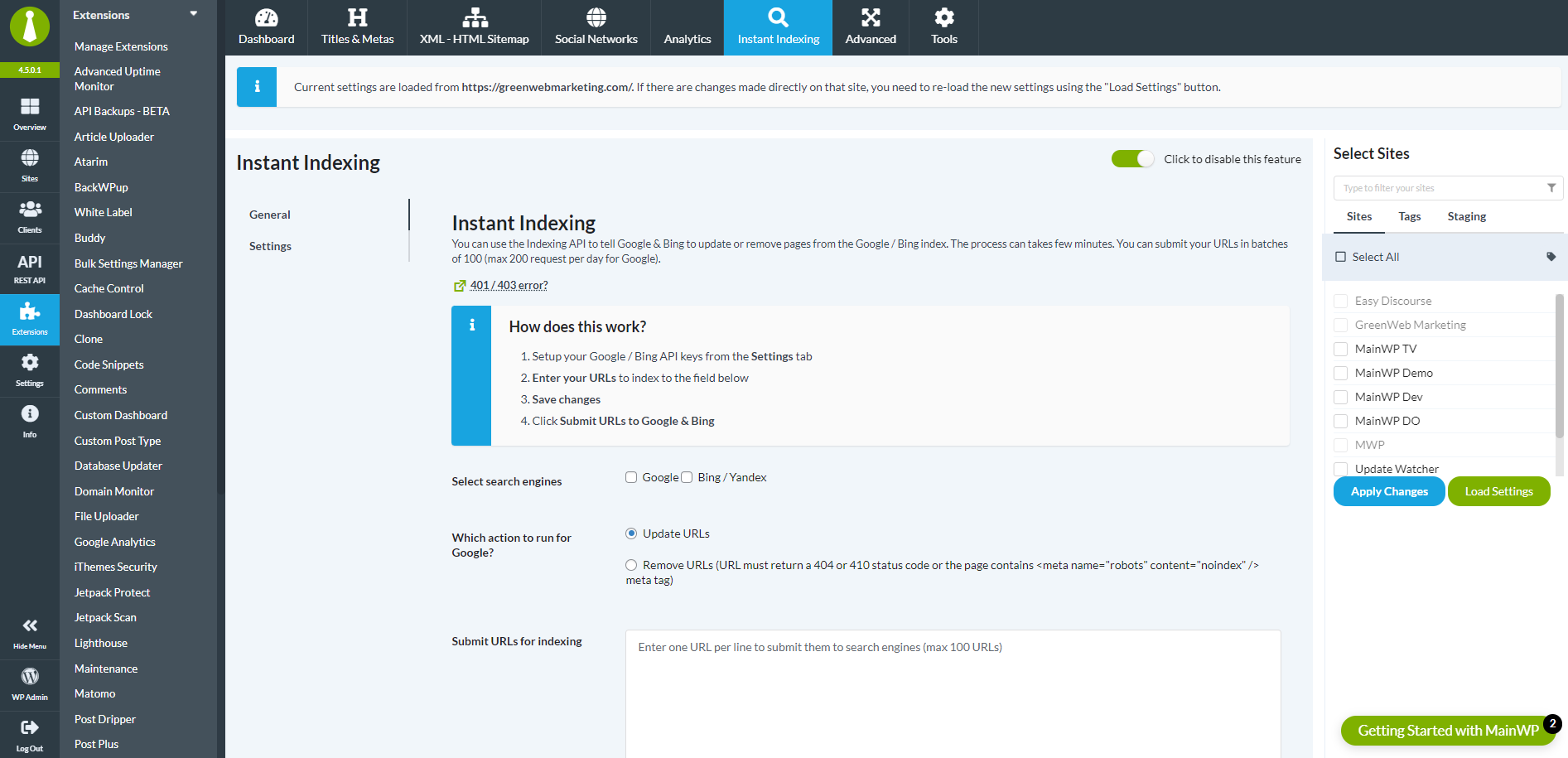The height and width of the screenshot is (758, 1568).
Task: Open the White Label extension
Action: 103,212
